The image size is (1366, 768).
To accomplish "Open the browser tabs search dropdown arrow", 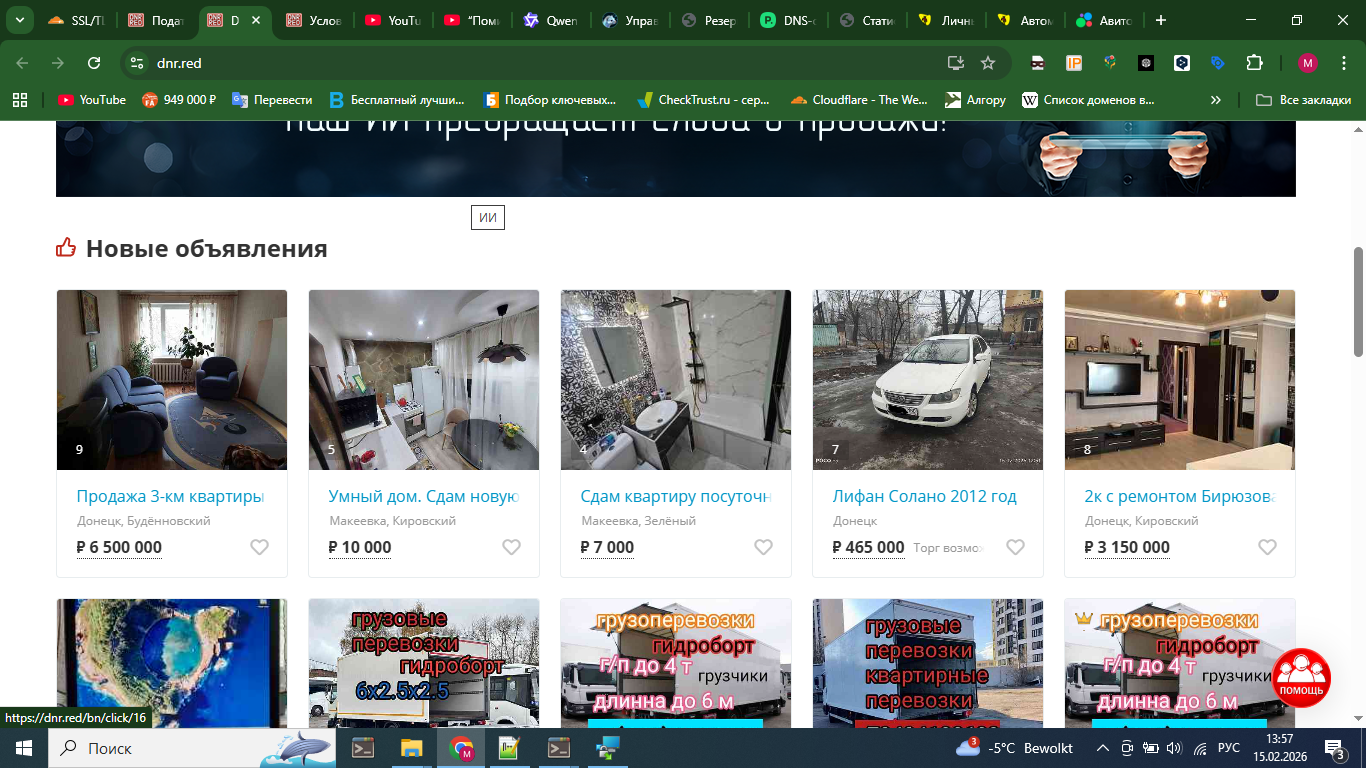I will [20, 20].
